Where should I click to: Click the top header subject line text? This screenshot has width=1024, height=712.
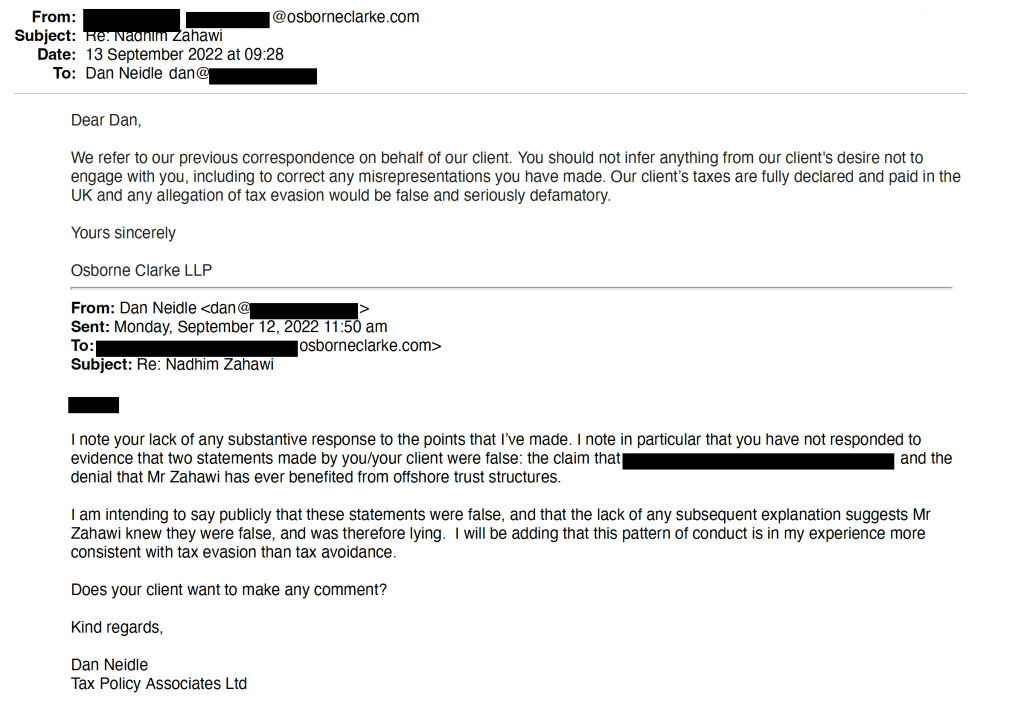pos(154,36)
